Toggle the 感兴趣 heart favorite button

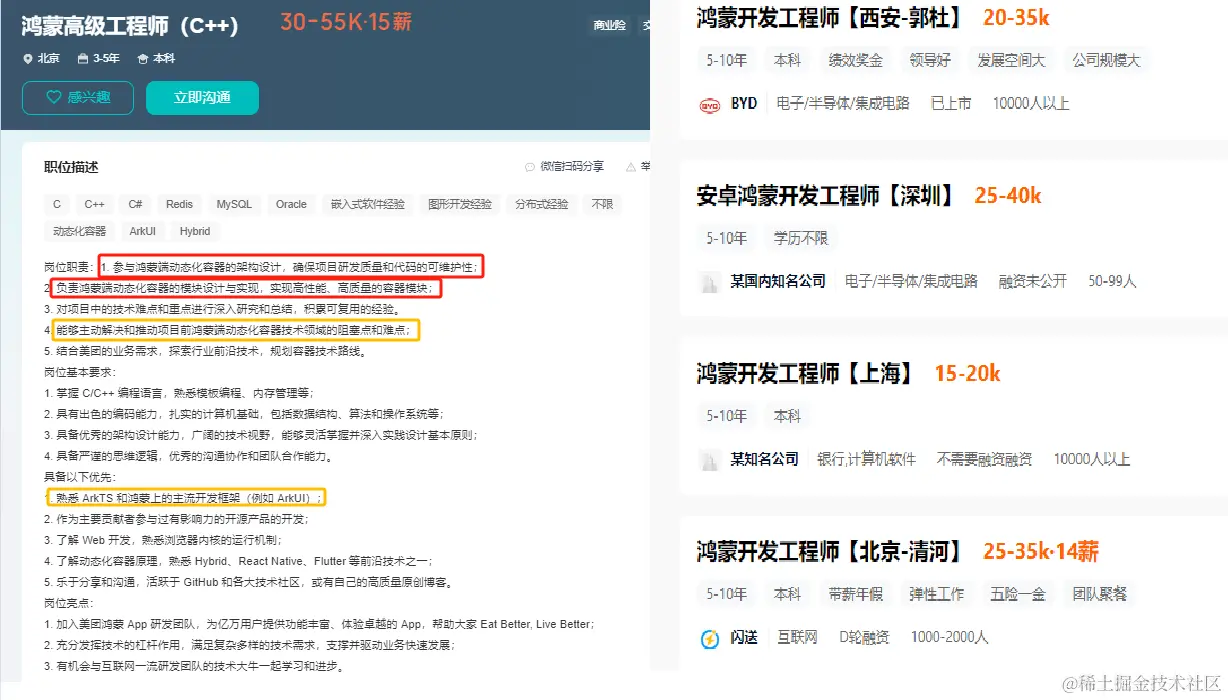[x=77, y=98]
